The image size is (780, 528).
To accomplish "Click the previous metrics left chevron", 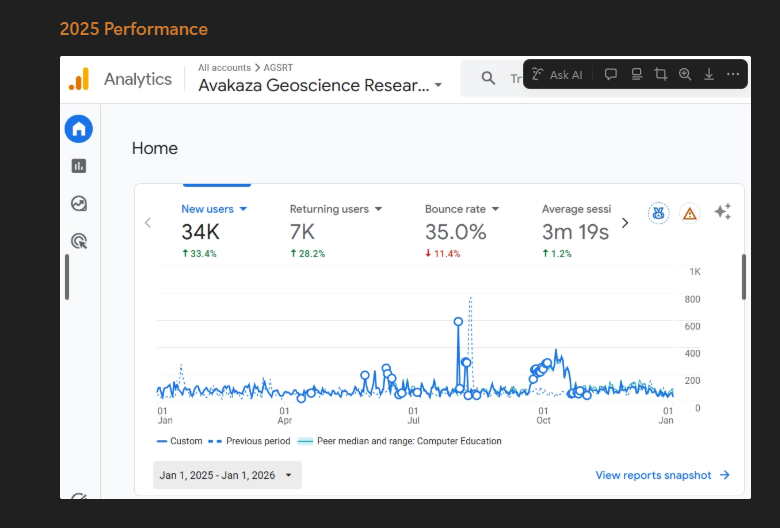I will pos(148,222).
